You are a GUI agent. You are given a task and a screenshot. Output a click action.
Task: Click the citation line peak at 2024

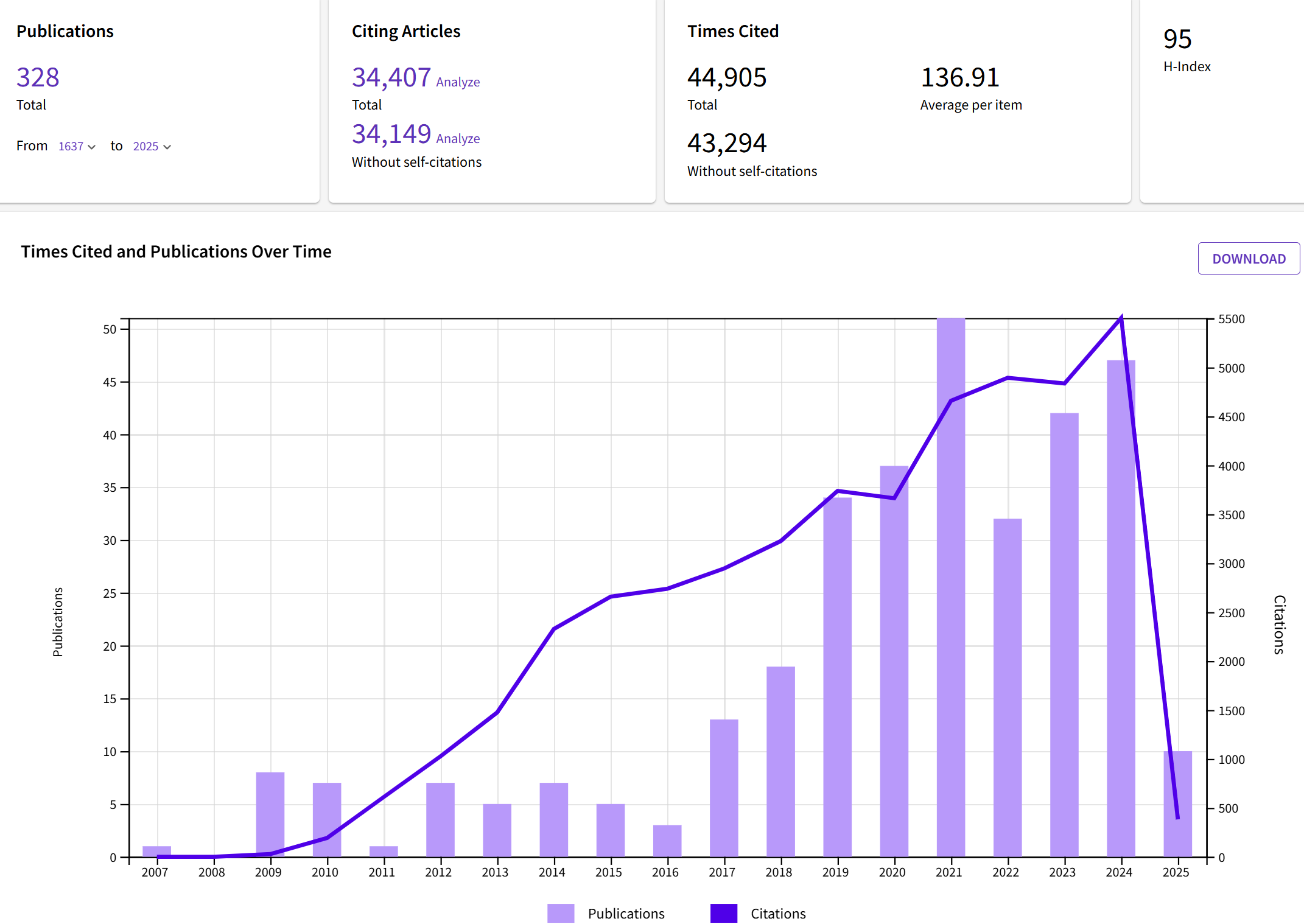(x=1121, y=317)
